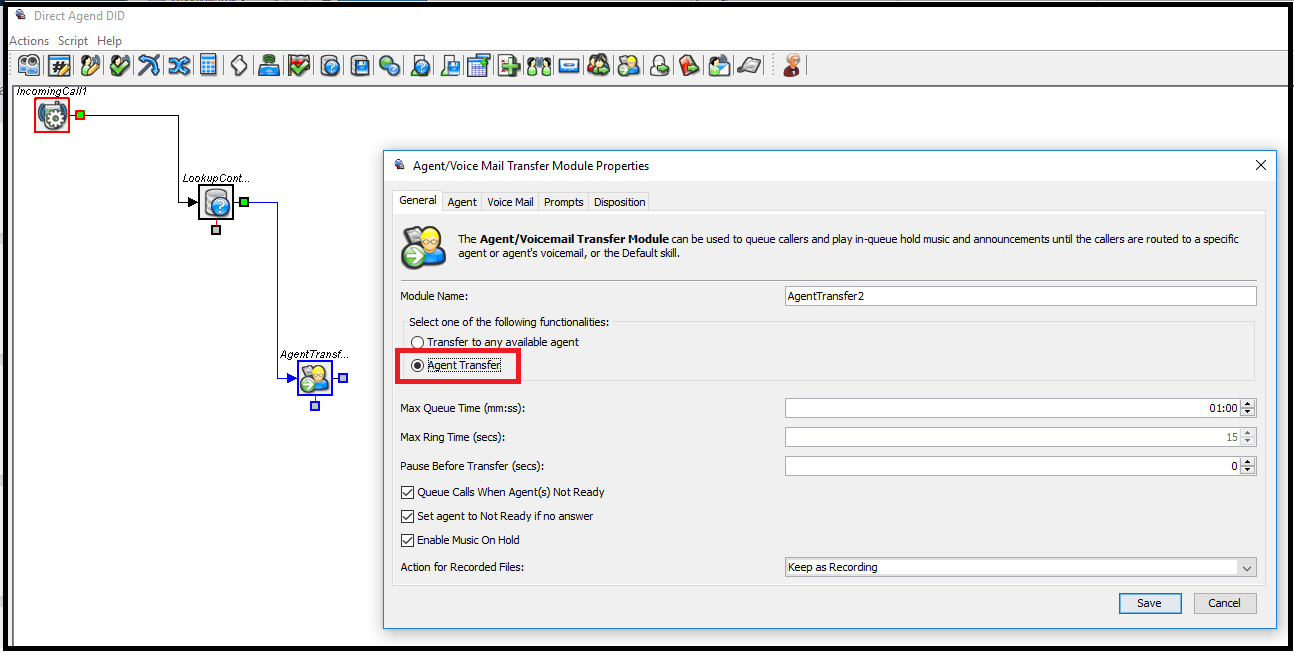
Task: Click the blue right-side port of AgentTransf... node
Action: pyautogui.click(x=343, y=378)
